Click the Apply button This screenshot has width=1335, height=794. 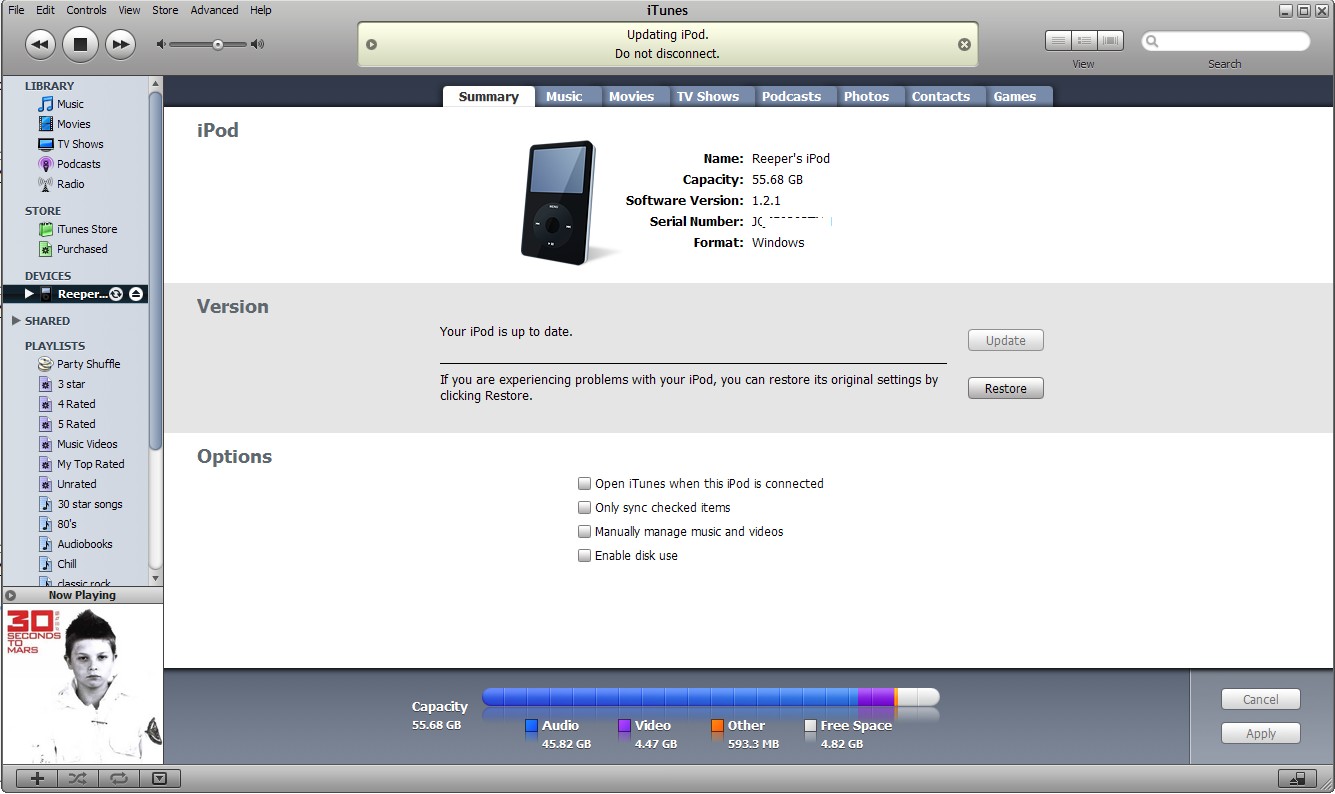1261,733
